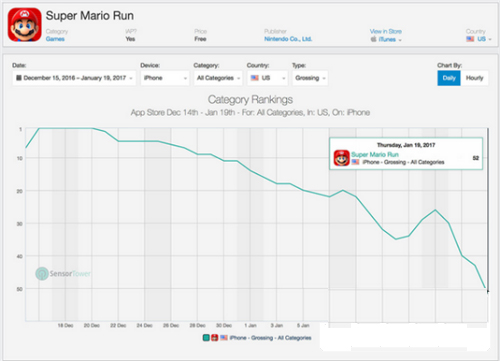The width and height of the screenshot is (500, 361).
Task: Click the 26 Dec axis label
Action: (x=171, y=325)
